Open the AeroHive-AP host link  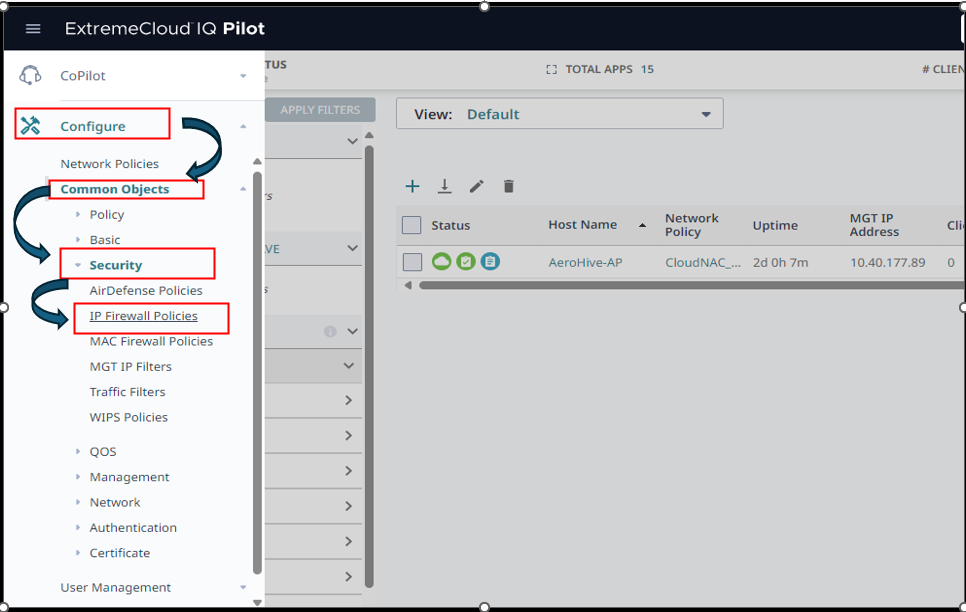pyautogui.click(x=585, y=263)
